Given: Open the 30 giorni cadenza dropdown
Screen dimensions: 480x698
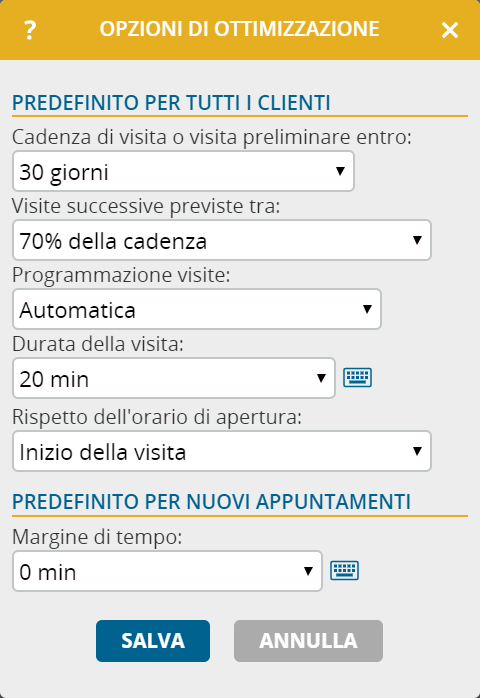Looking at the screenshot, I should pyautogui.click(x=183, y=171).
